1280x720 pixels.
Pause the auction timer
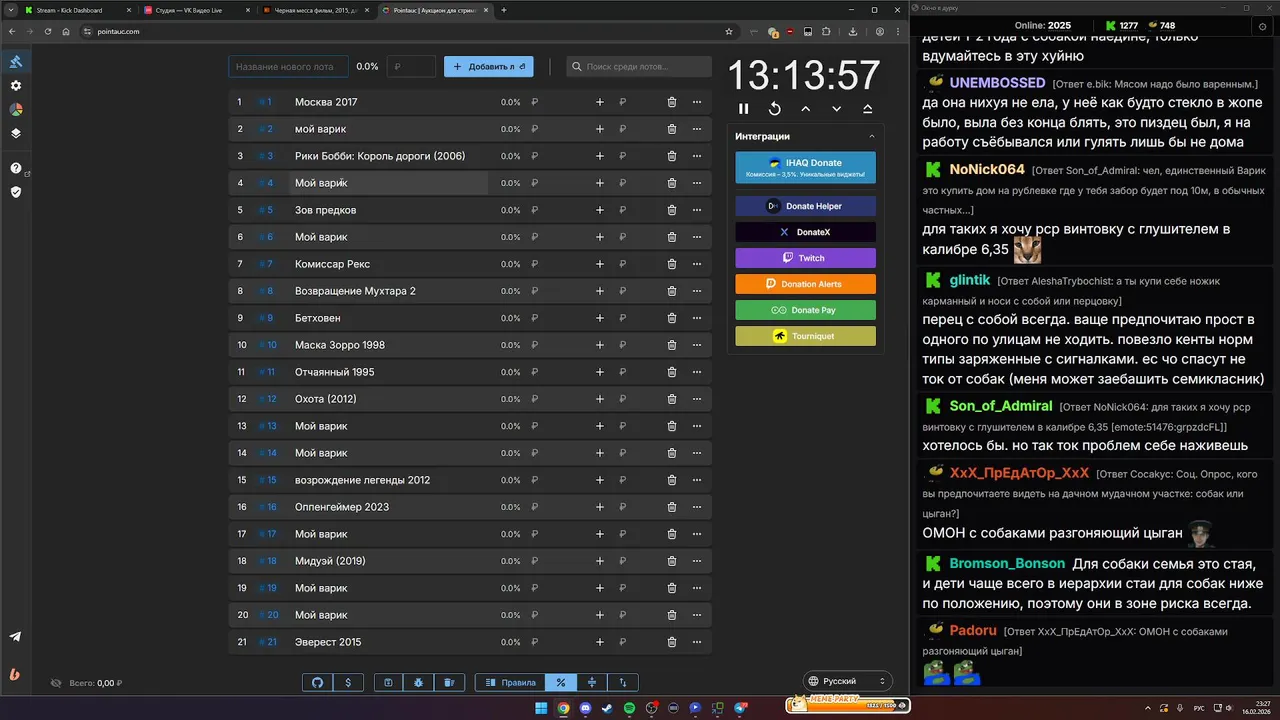coord(743,109)
